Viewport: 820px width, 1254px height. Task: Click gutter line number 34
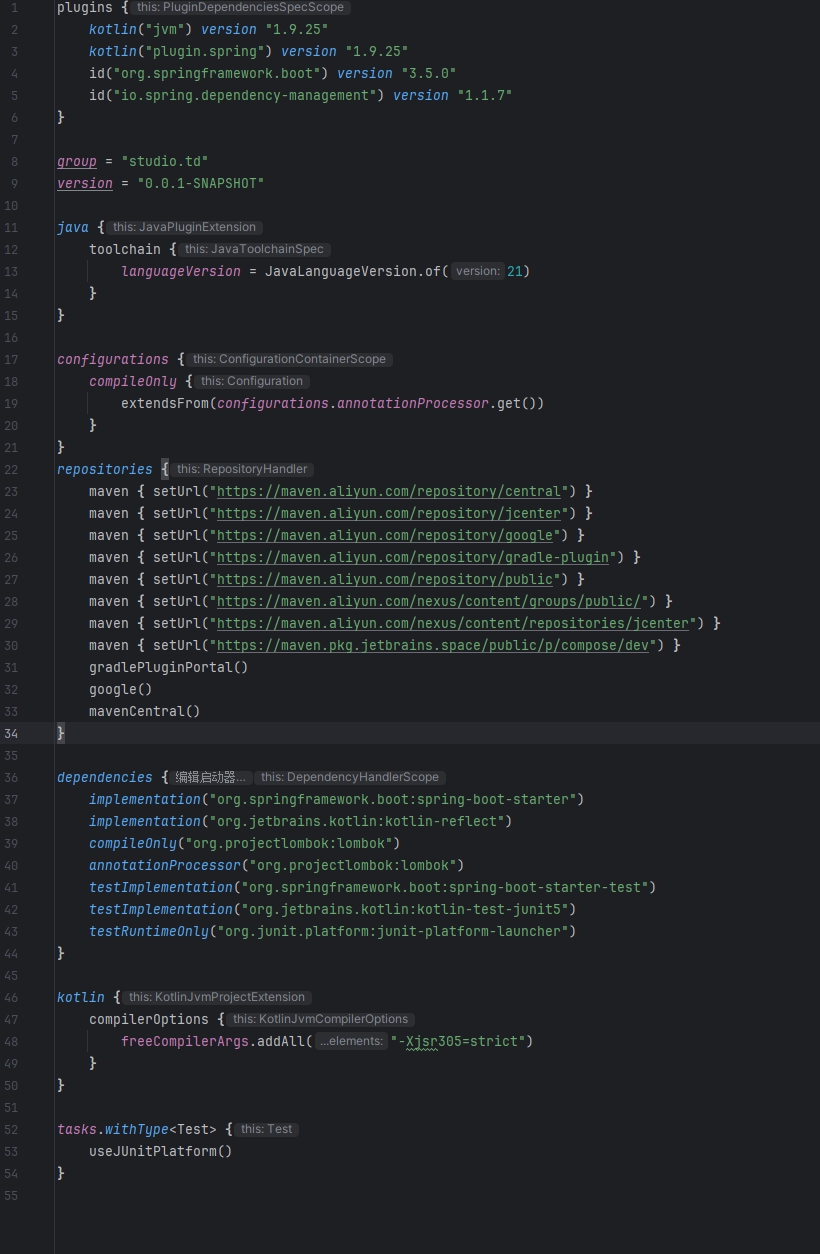pos(11,733)
